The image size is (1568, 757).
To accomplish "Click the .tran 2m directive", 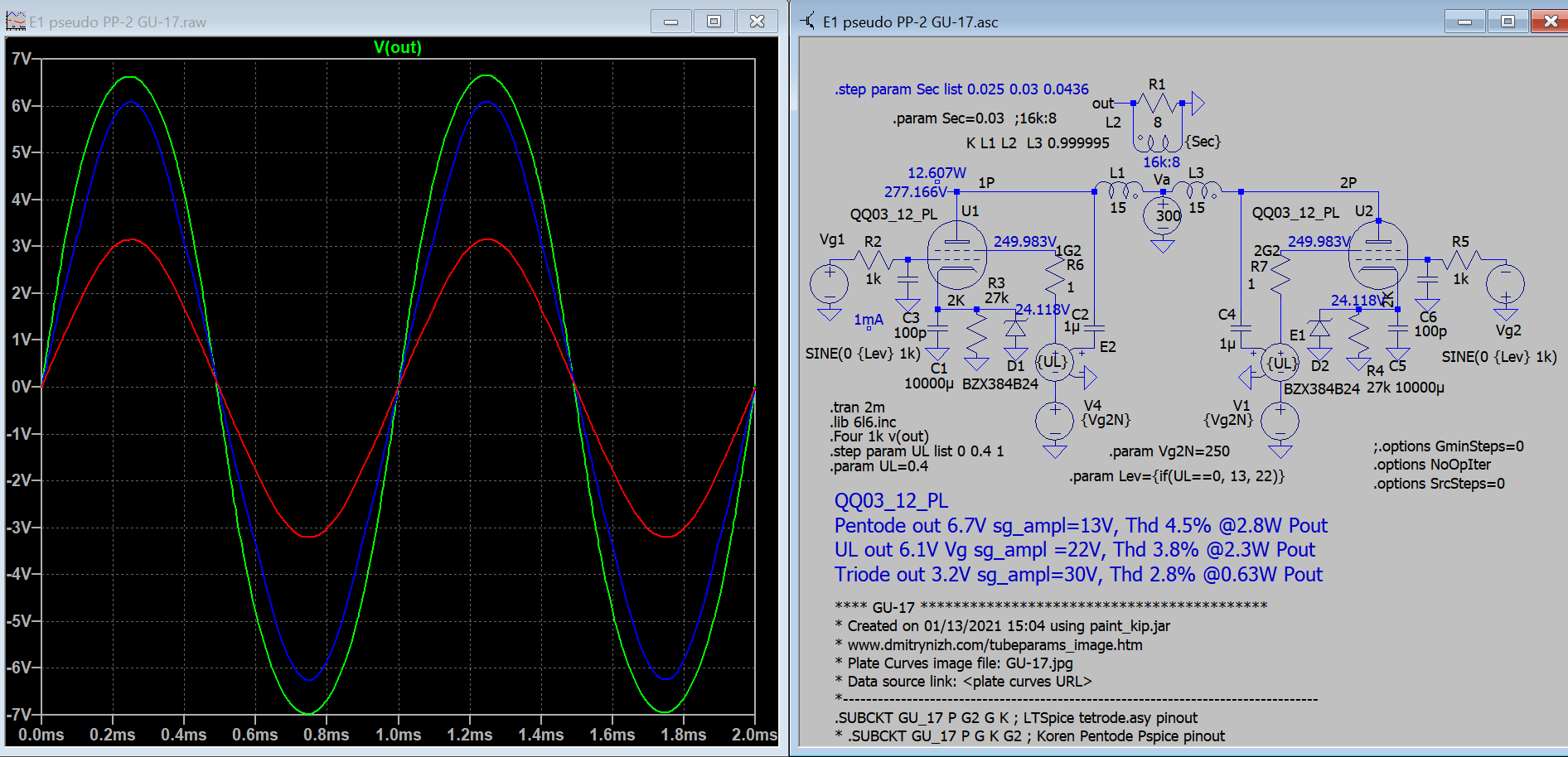I will (857, 407).
